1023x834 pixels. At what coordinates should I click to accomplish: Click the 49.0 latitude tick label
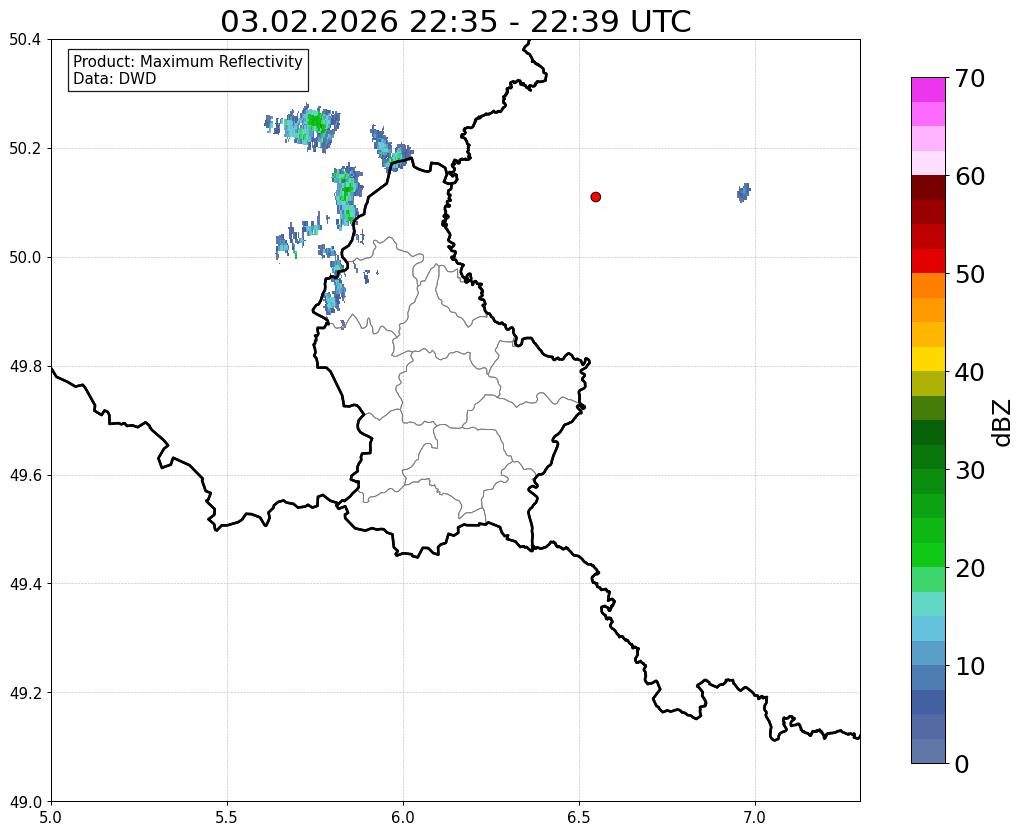tap(25, 802)
